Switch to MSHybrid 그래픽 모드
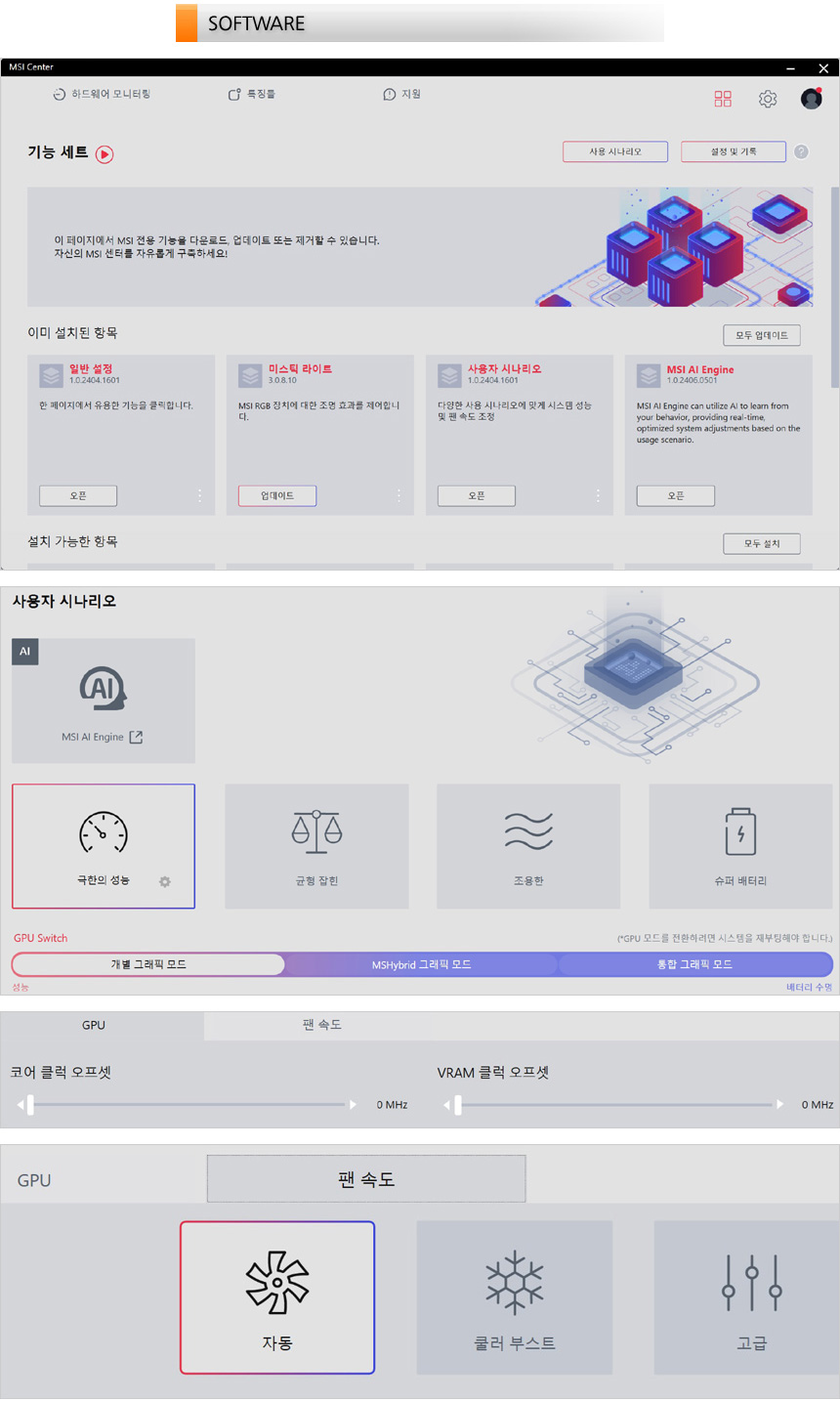Viewport: 840px width, 1402px height. pos(421,964)
